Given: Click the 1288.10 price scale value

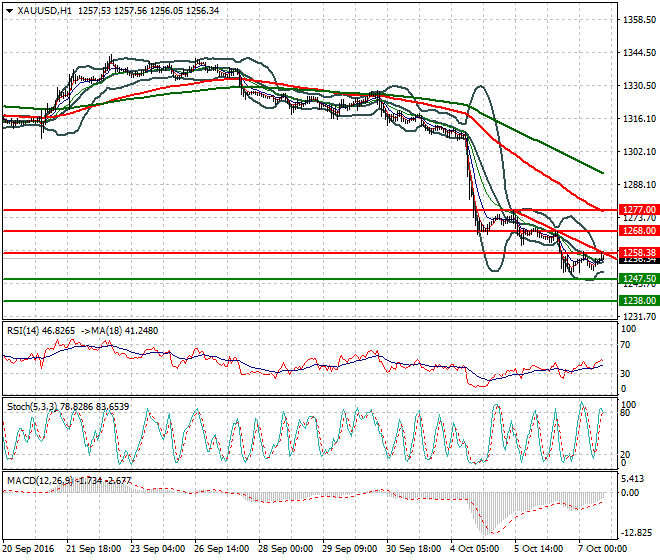Looking at the screenshot, I should (639, 184).
